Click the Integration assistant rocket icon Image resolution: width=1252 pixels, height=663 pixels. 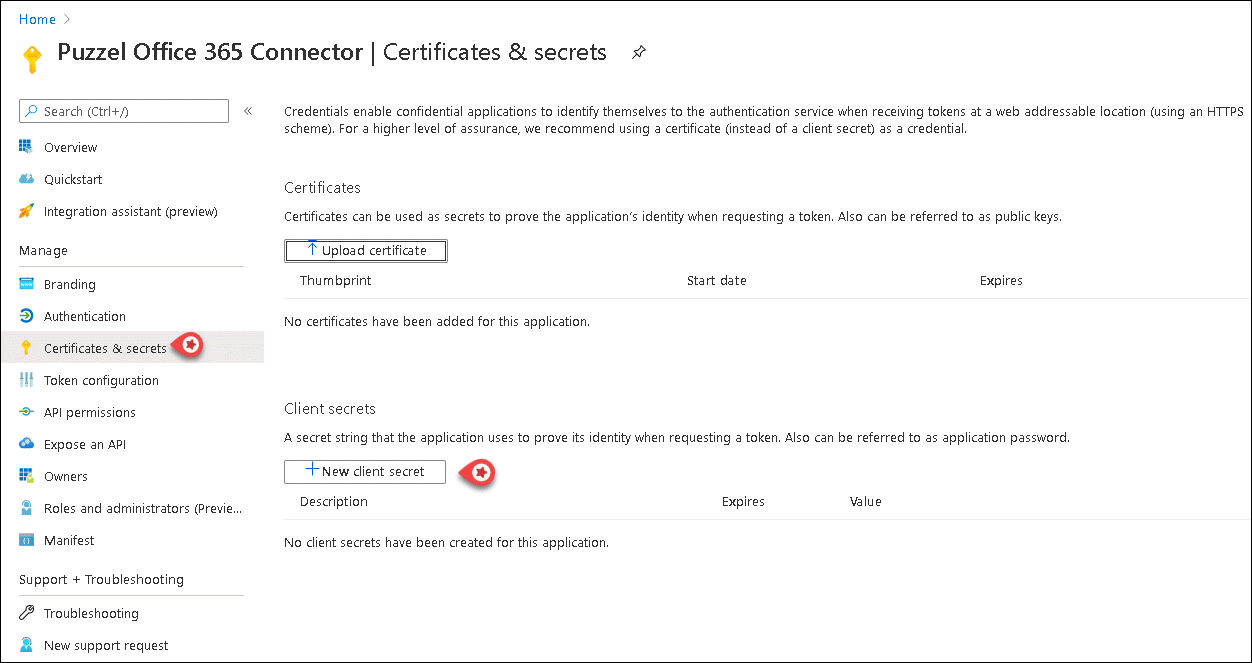(26, 211)
